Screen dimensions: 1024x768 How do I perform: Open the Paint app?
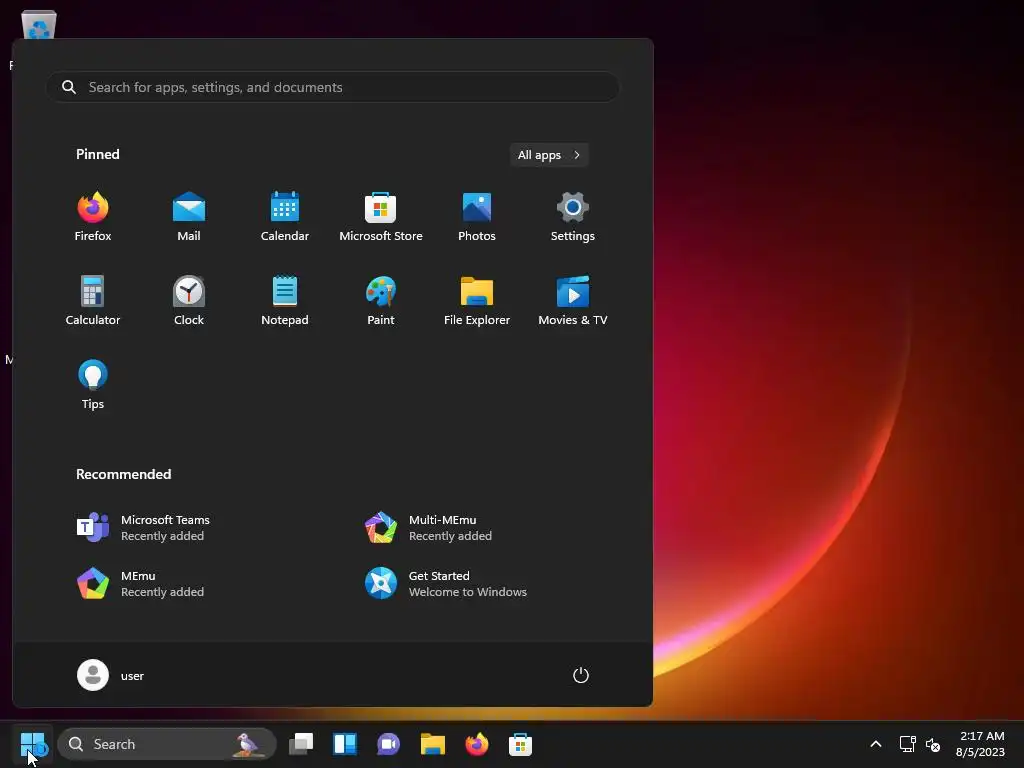381,301
